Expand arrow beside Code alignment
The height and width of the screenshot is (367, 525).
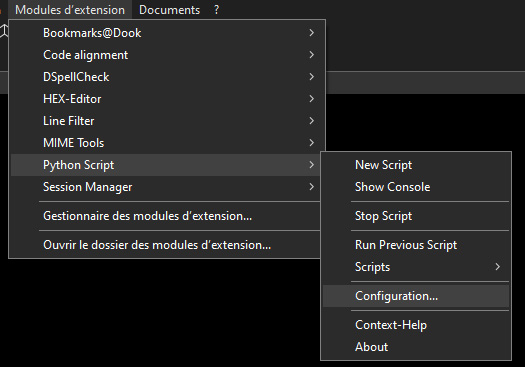311,55
